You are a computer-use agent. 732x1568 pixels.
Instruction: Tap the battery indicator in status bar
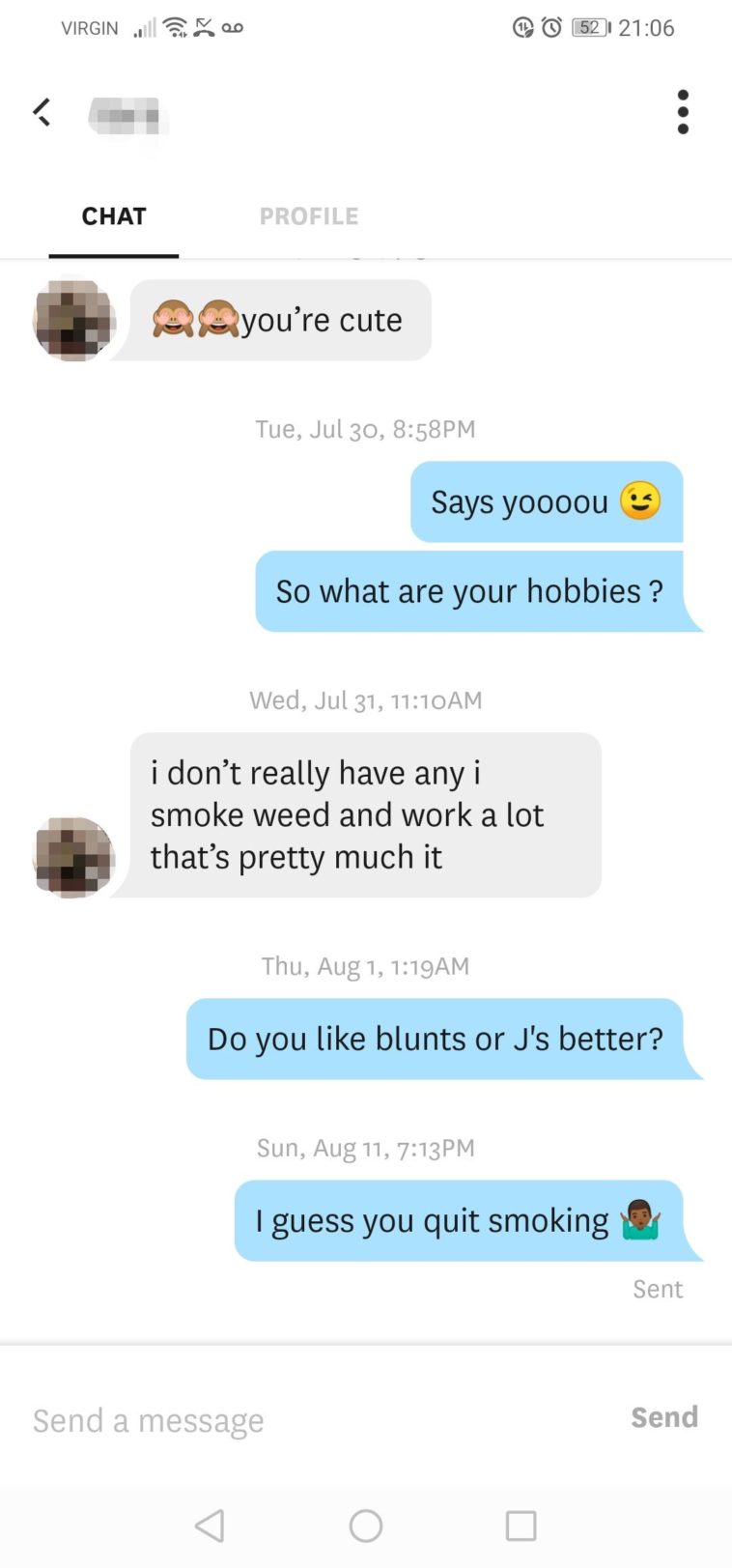(x=591, y=27)
